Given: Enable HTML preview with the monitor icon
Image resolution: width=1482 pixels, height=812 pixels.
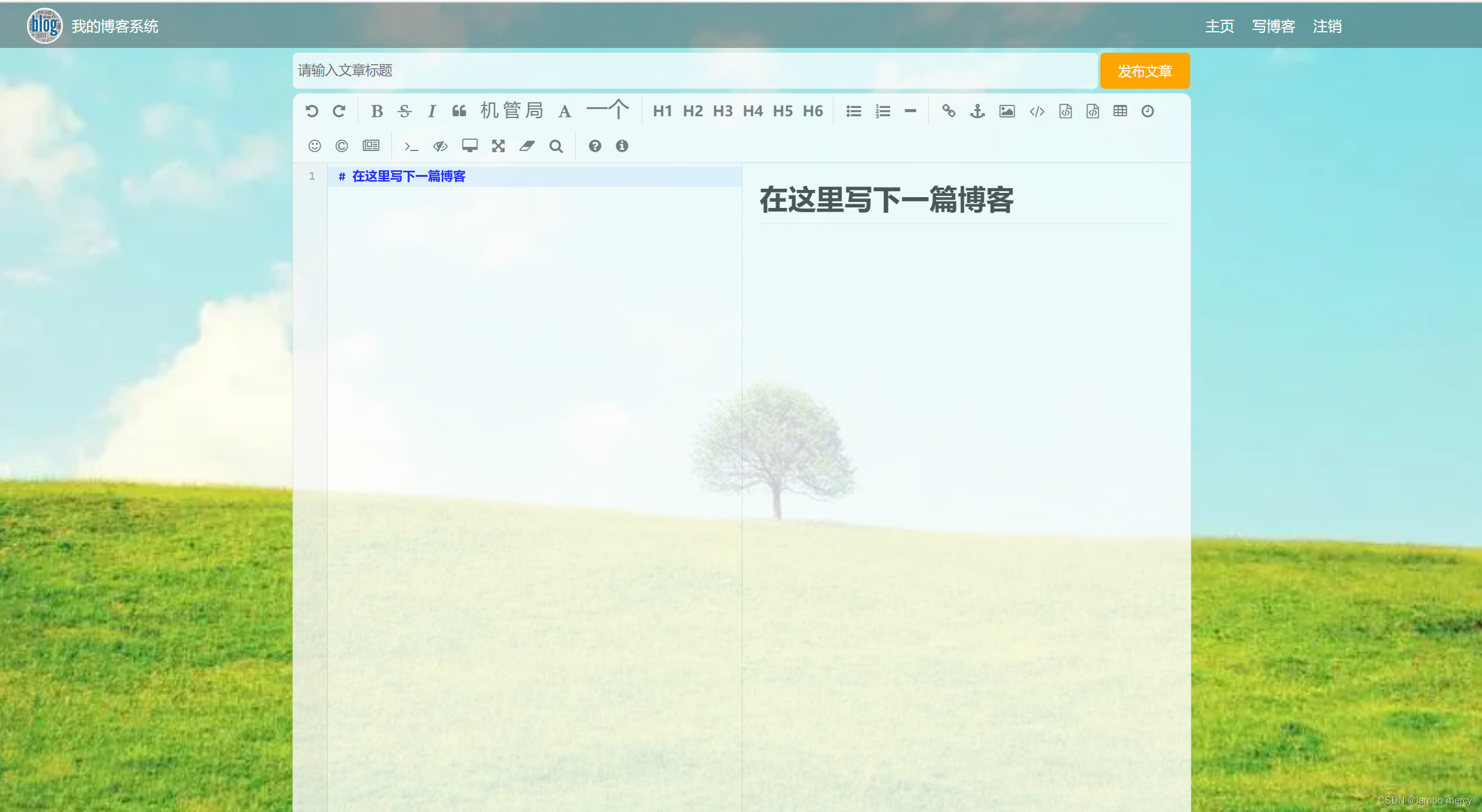Looking at the screenshot, I should pos(470,146).
